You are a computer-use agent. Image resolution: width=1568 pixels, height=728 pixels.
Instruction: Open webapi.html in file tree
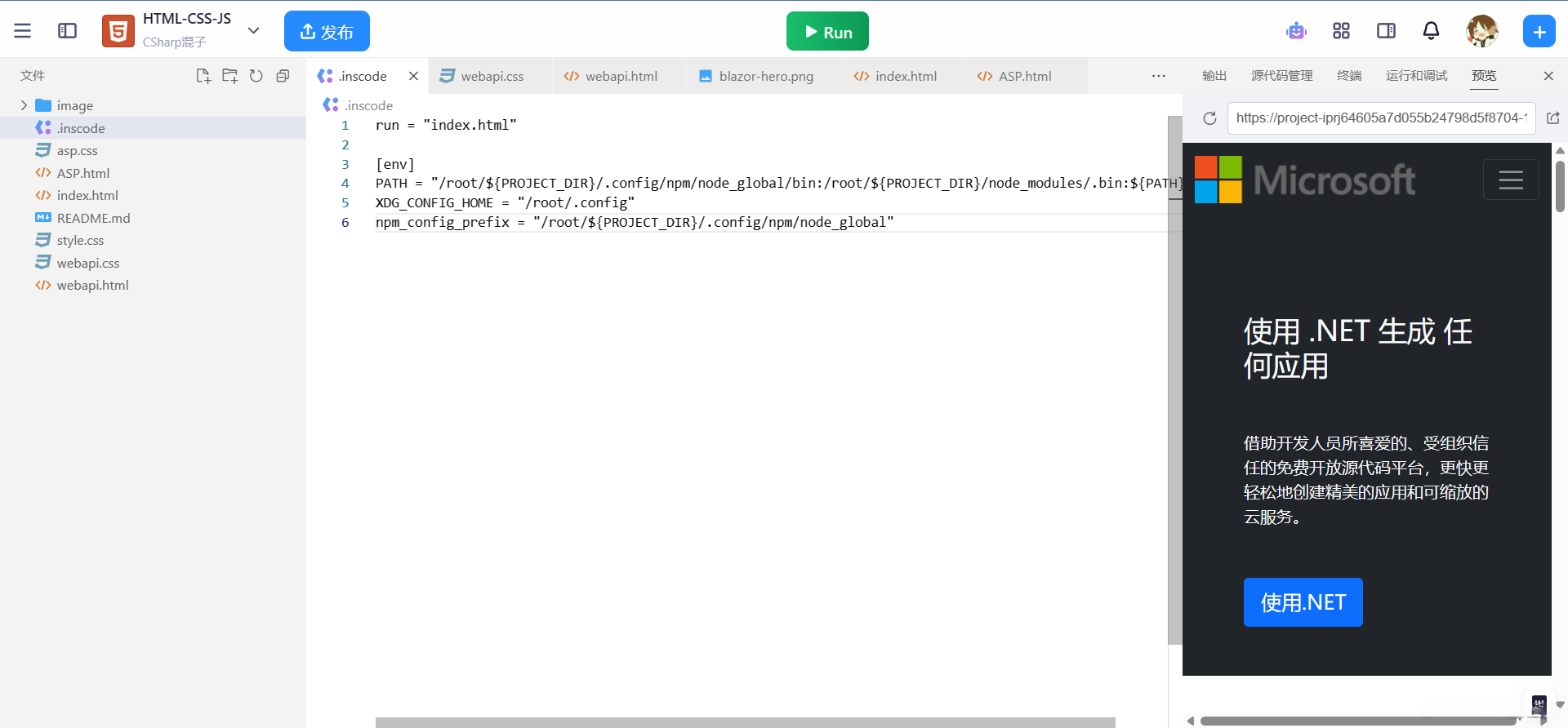coord(153,285)
